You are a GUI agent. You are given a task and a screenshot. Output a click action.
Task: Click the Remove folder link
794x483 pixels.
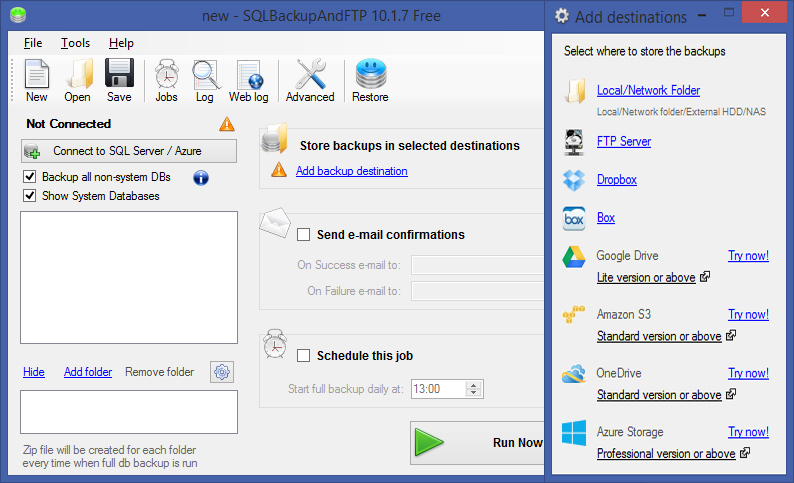coord(160,372)
